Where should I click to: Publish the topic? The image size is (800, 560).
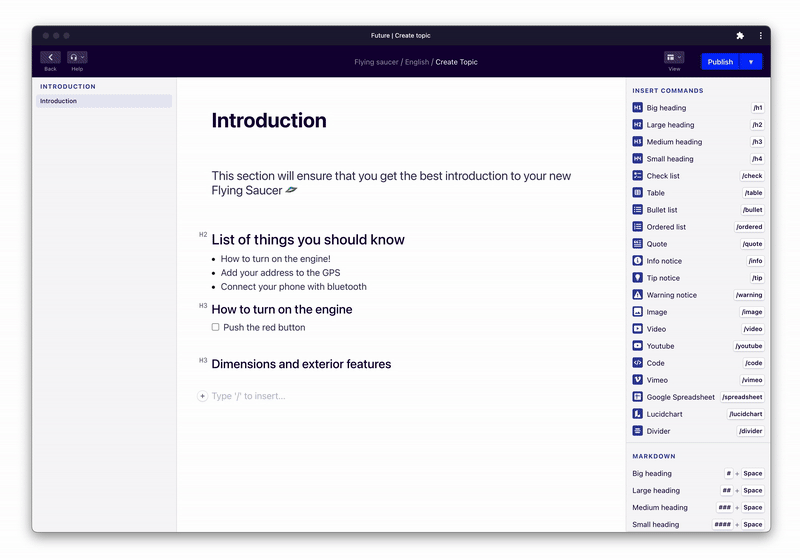(x=720, y=62)
